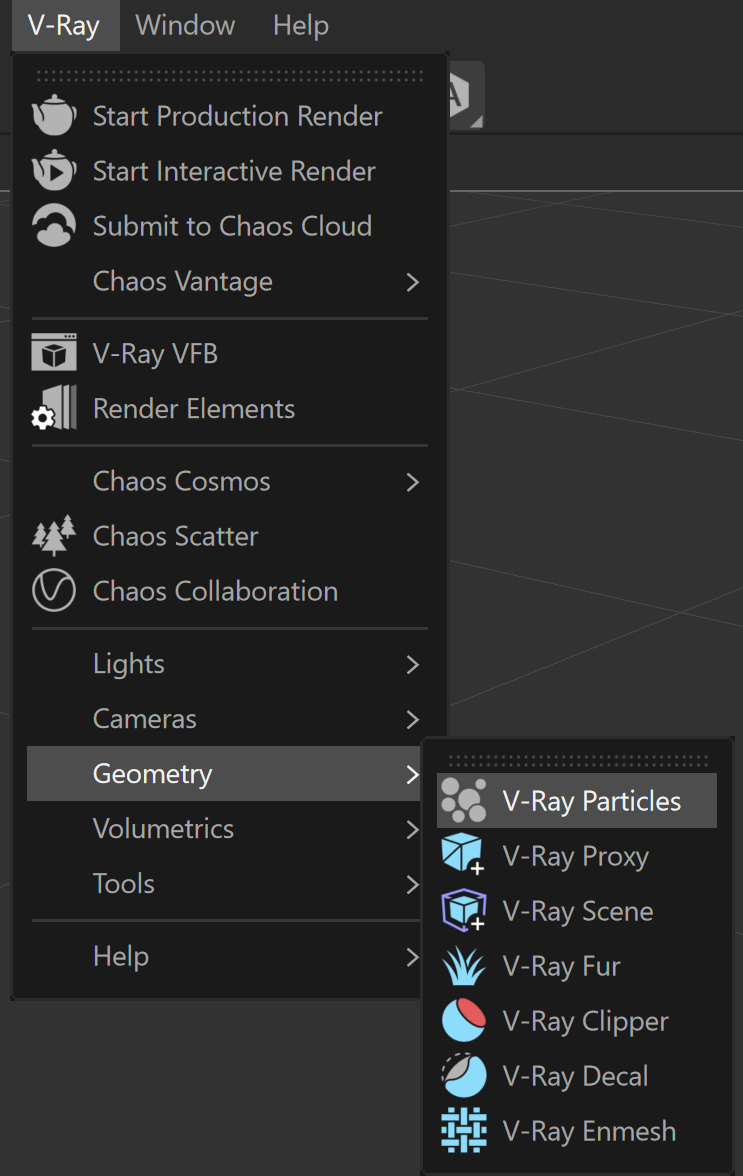Click the Submit to Chaos Cloud icon
This screenshot has height=1176, width=743.
click(54, 226)
